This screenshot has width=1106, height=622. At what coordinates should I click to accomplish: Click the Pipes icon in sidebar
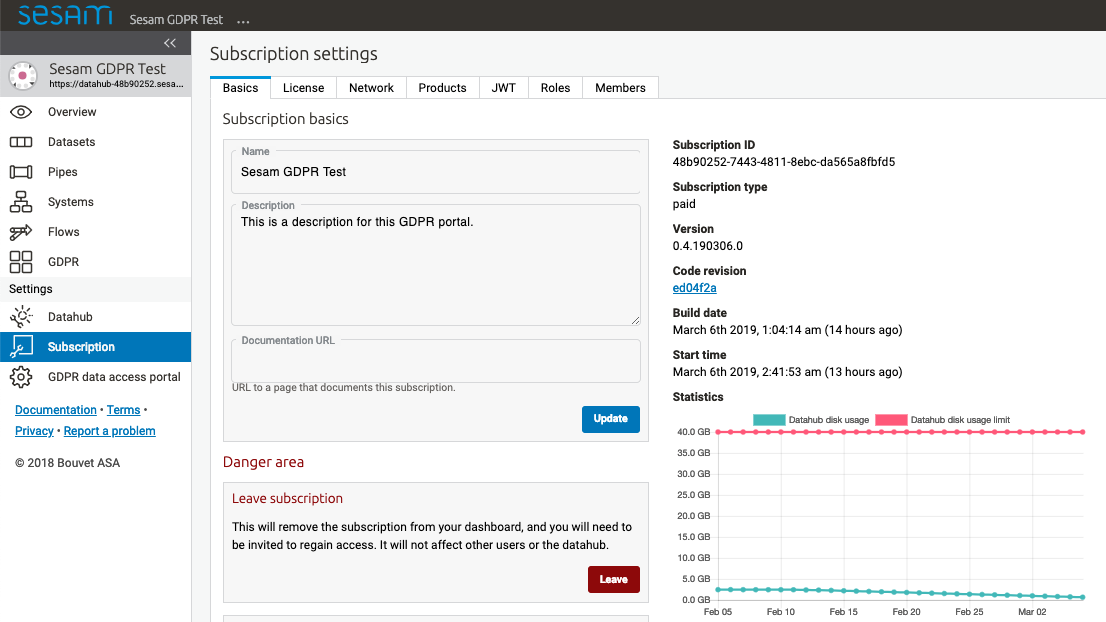21,172
